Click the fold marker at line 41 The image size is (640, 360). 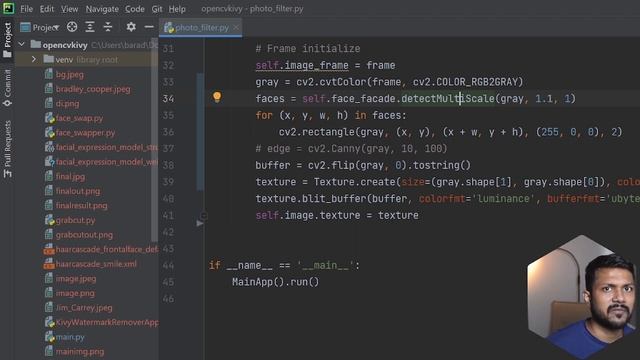[204, 216]
